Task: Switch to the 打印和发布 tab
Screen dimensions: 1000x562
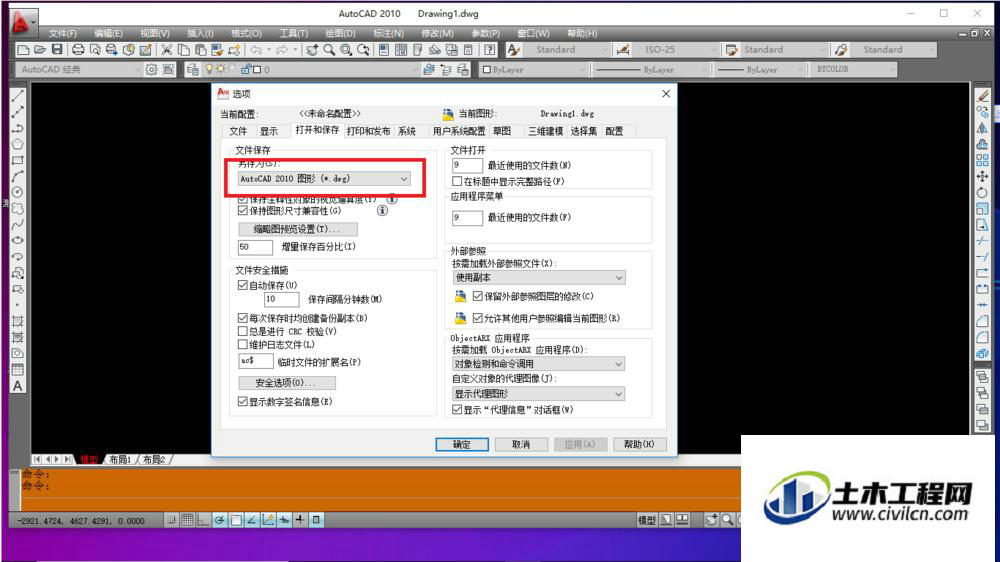Action: pyautogui.click(x=368, y=131)
